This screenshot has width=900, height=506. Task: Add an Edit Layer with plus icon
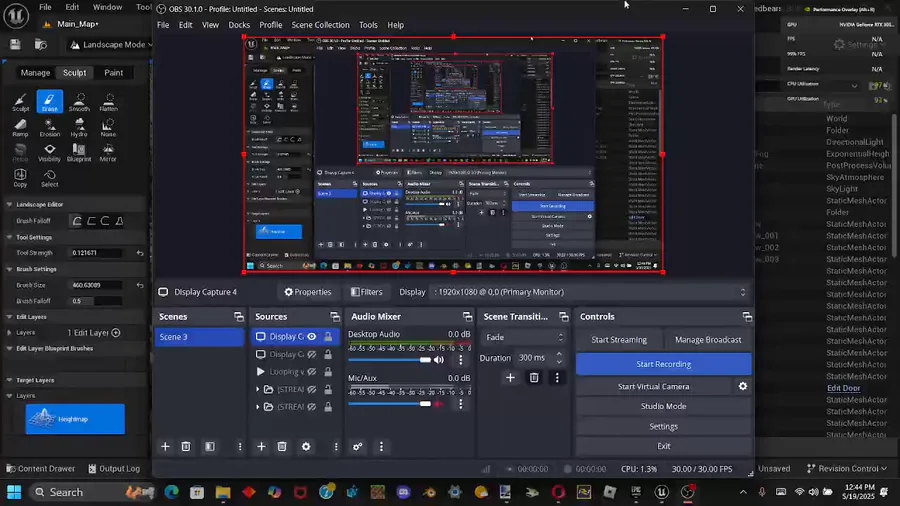coord(116,333)
